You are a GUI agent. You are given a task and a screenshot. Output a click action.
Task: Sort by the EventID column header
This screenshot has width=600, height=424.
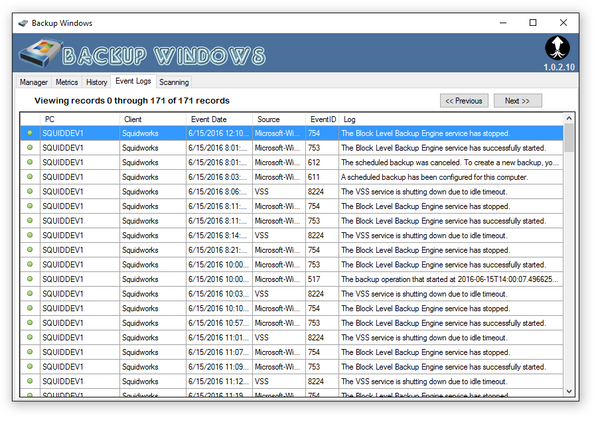coord(322,119)
